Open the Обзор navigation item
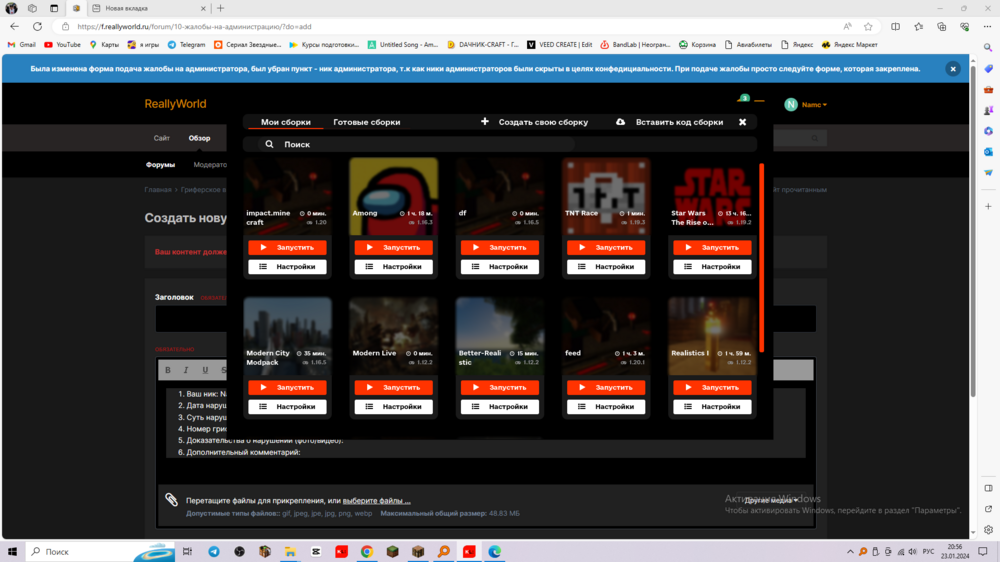1000x562 pixels. click(199, 138)
